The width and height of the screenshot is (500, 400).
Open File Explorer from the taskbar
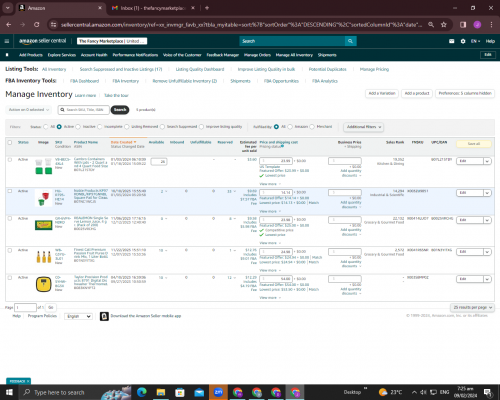161,392
